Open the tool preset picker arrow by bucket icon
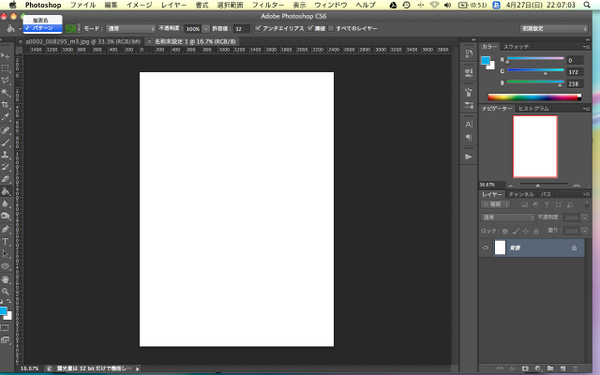The height and width of the screenshot is (375, 600). pyautogui.click(x=20, y=29)
